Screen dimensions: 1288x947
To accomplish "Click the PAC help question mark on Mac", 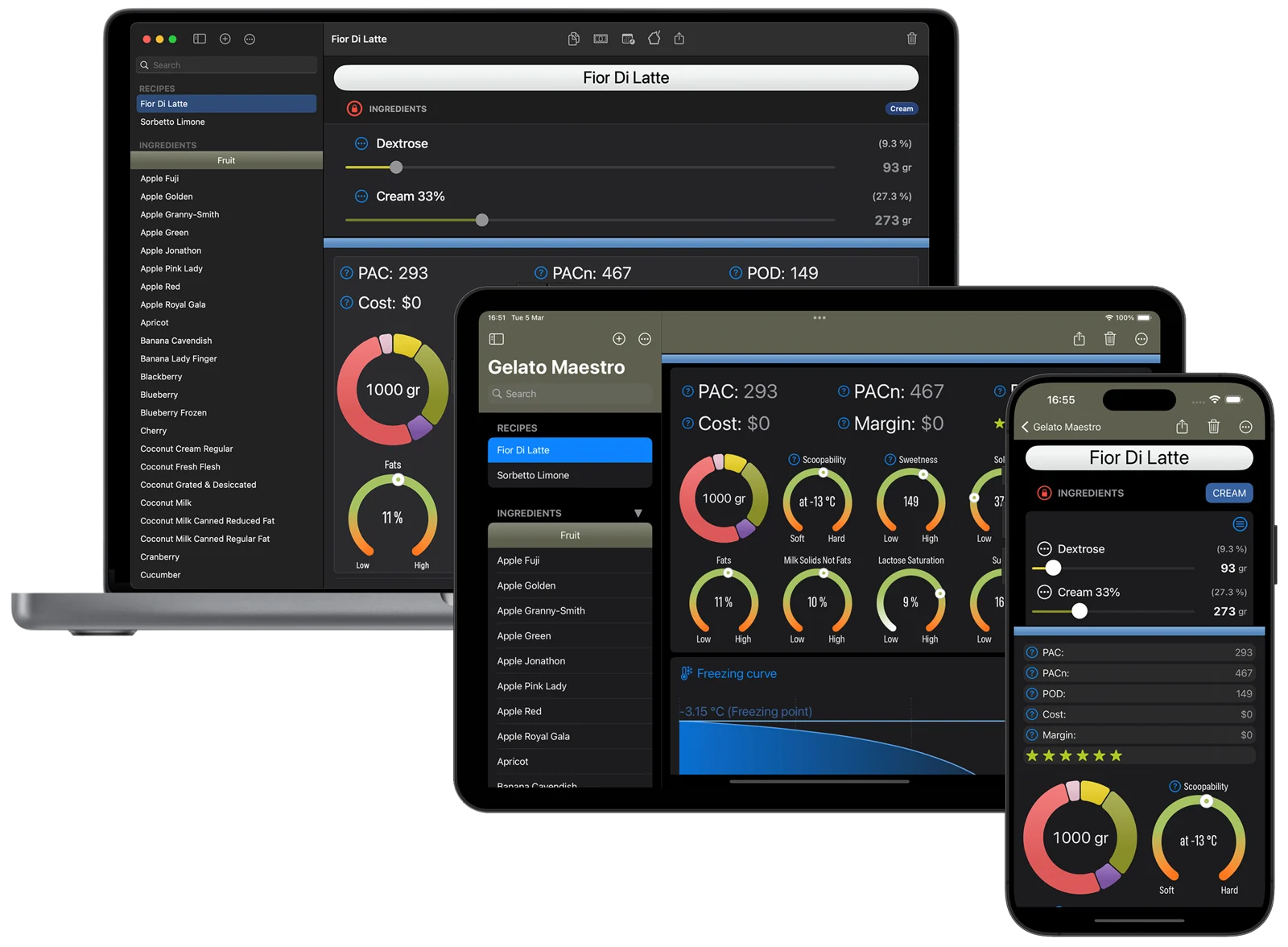I will pyautogui.click(x=346, y=273).
